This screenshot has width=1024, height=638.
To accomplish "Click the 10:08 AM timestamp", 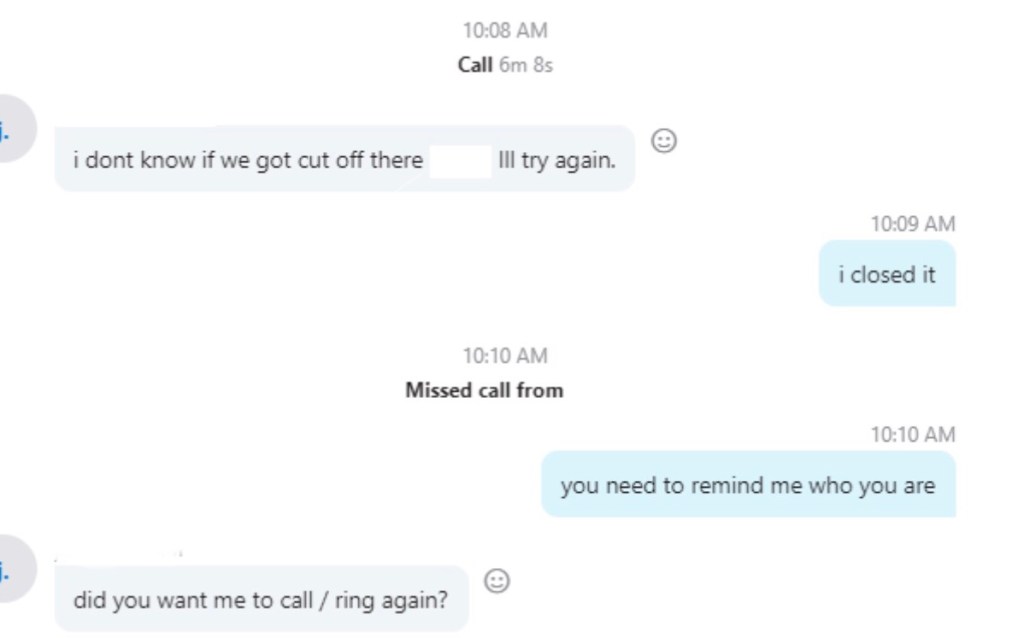I will 505,31.
